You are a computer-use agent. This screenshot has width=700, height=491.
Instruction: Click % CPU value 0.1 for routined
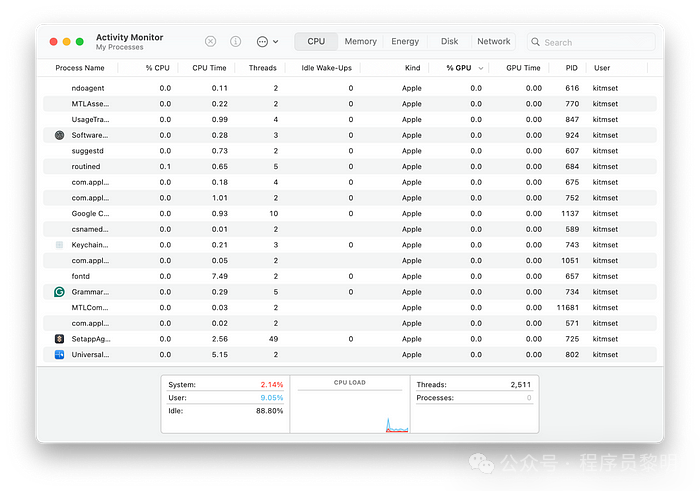pos(165,166)
